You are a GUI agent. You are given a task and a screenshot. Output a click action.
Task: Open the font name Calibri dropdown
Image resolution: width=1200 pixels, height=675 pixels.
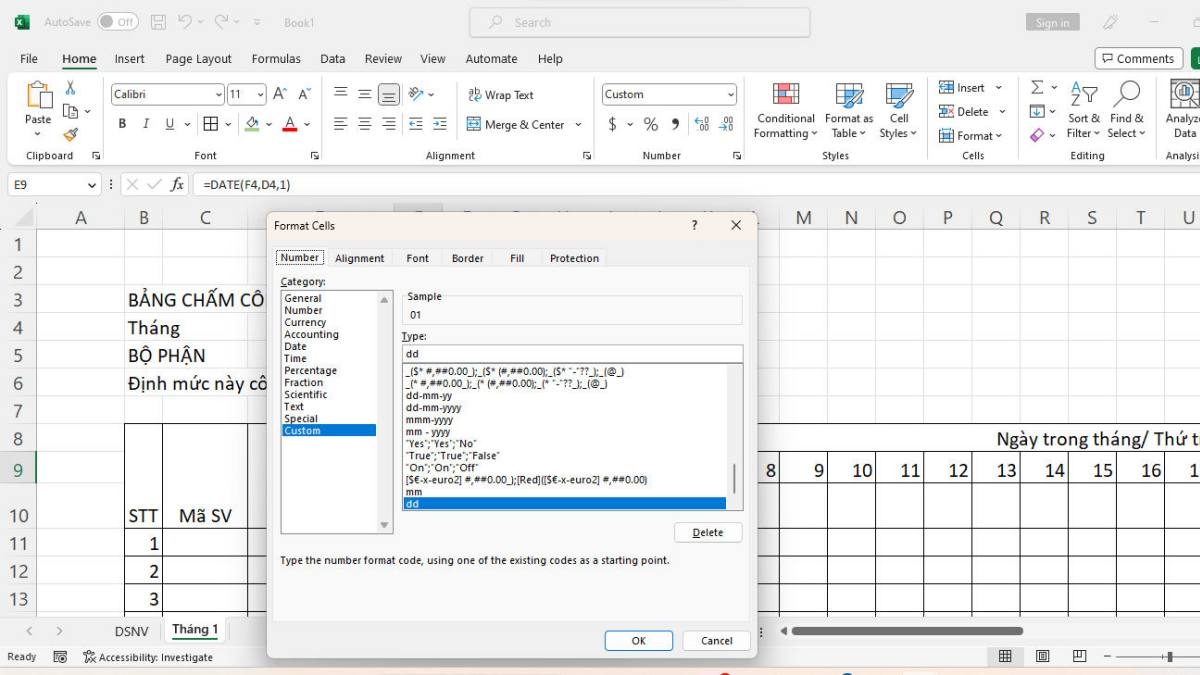[x=219, y=94]
